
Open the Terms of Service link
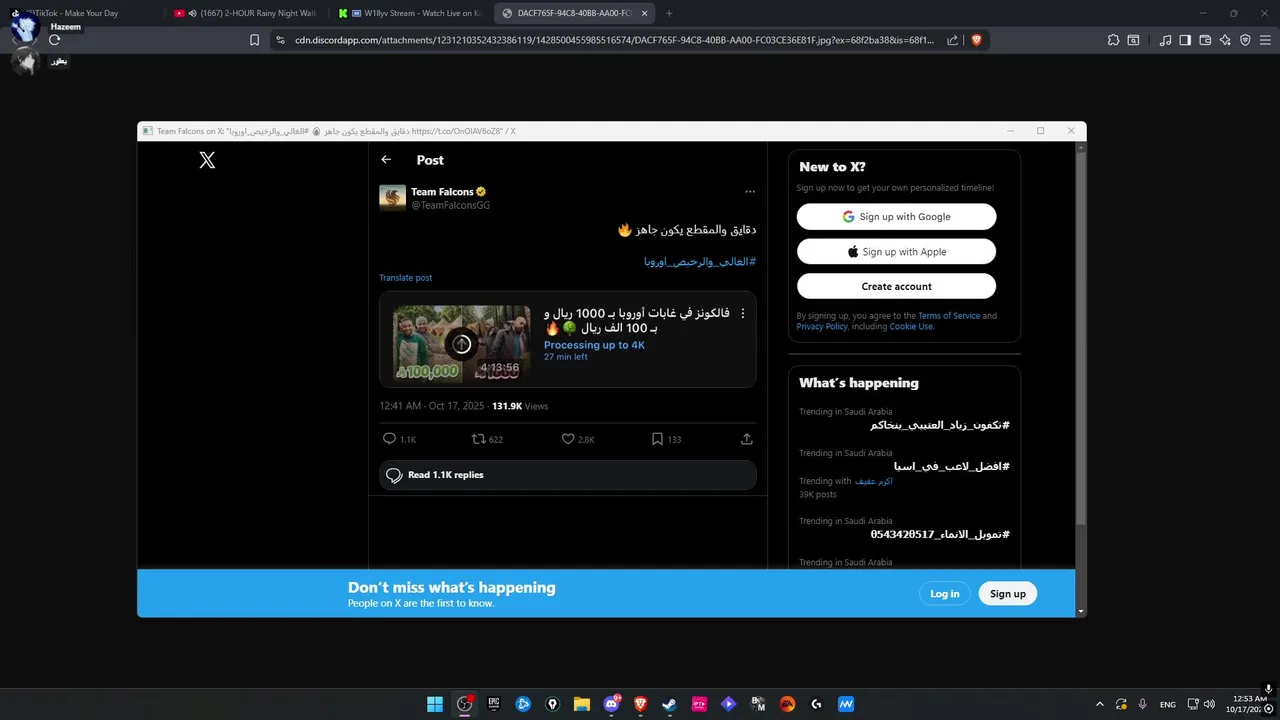pyautogui.click(x=949, y=316)
